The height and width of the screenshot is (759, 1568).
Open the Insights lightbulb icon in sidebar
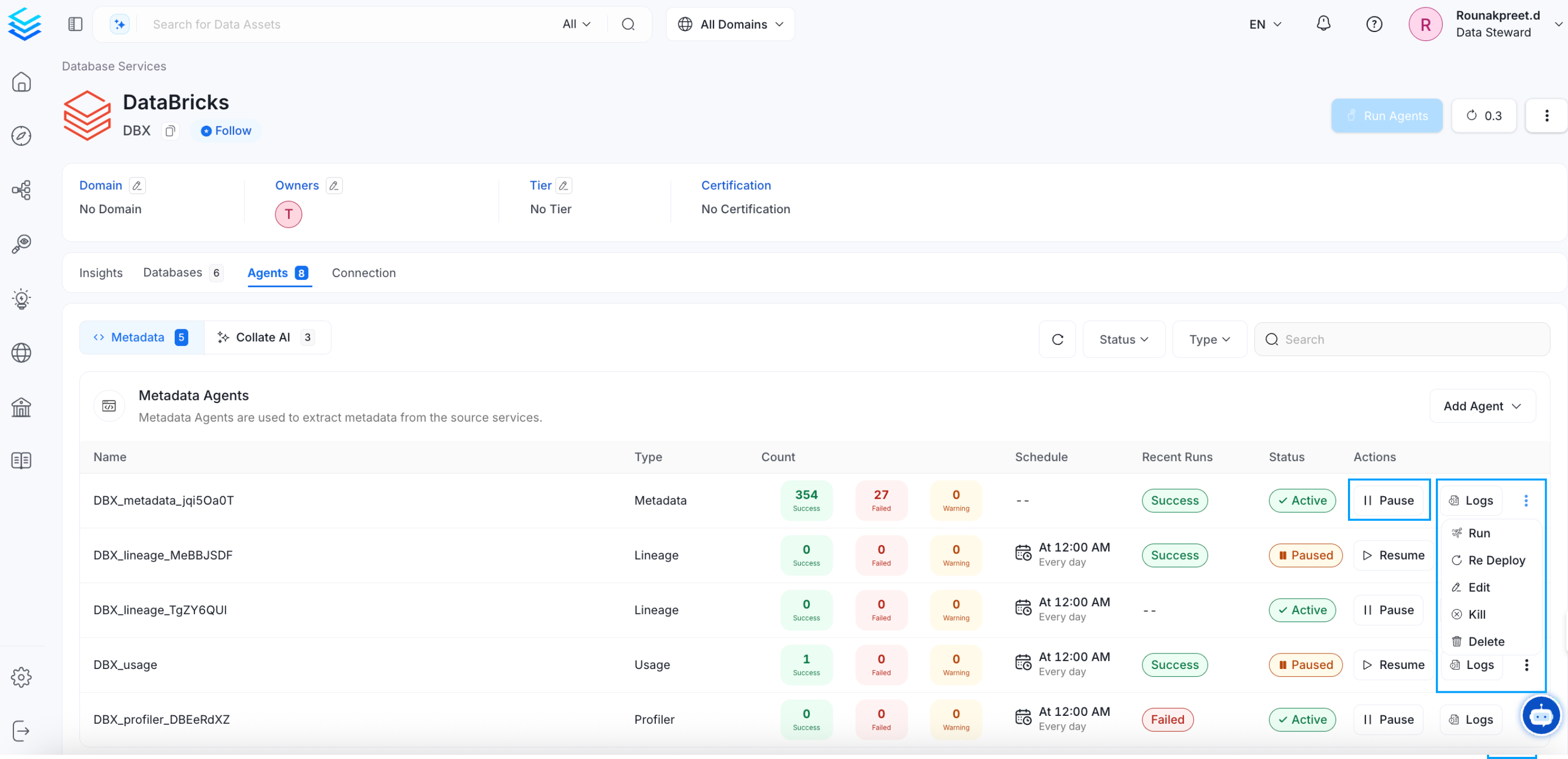21,298
